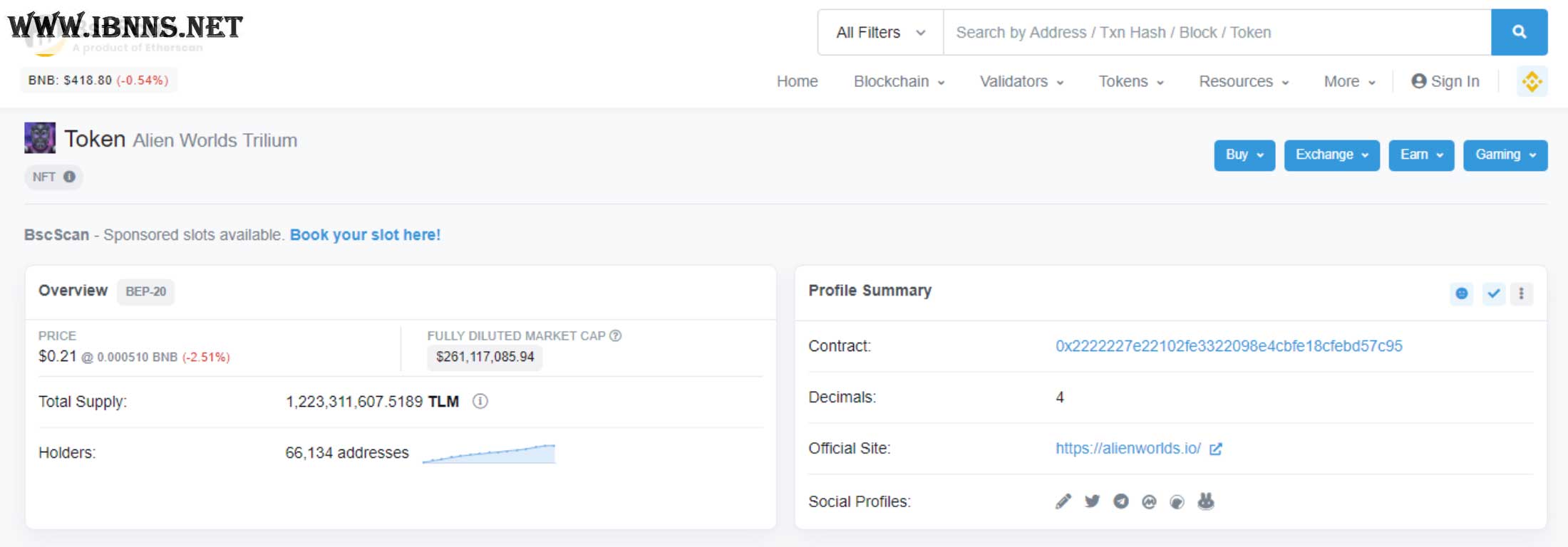Click the info icon on NFT tag

pyautogui.click(x=69, y=177)
